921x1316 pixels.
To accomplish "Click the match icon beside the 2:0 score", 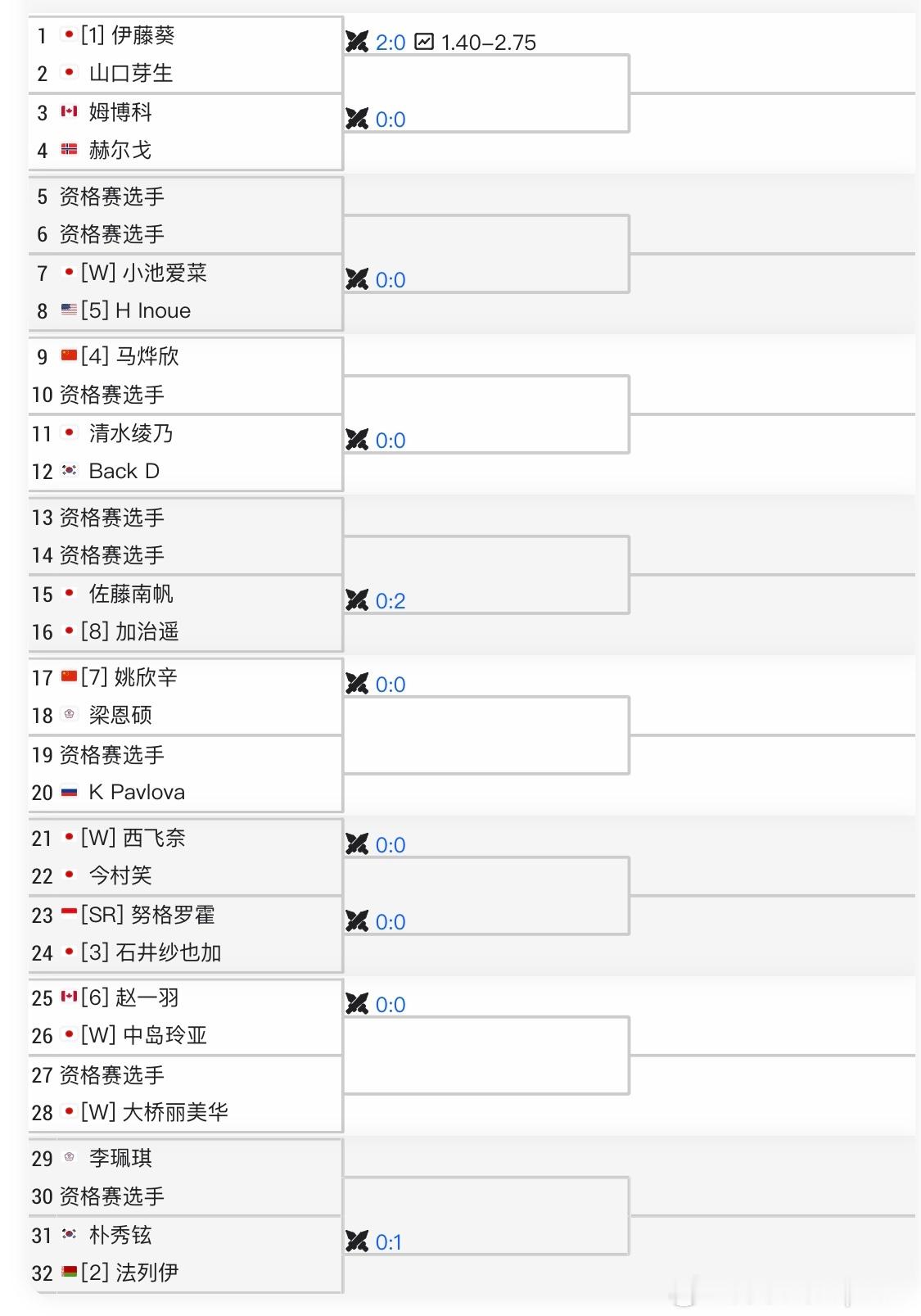I will pos(357,42).
